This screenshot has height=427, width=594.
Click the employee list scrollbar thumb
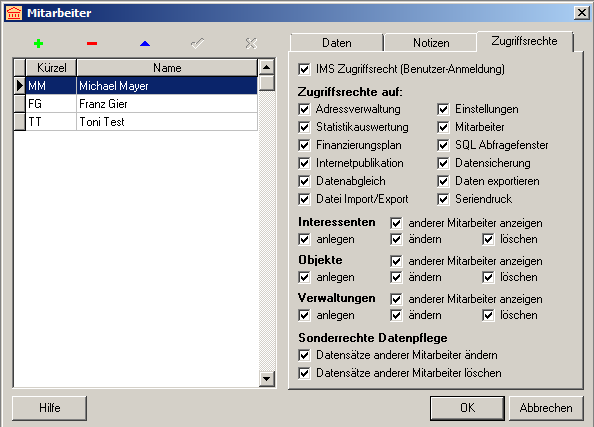click(267, 83)
